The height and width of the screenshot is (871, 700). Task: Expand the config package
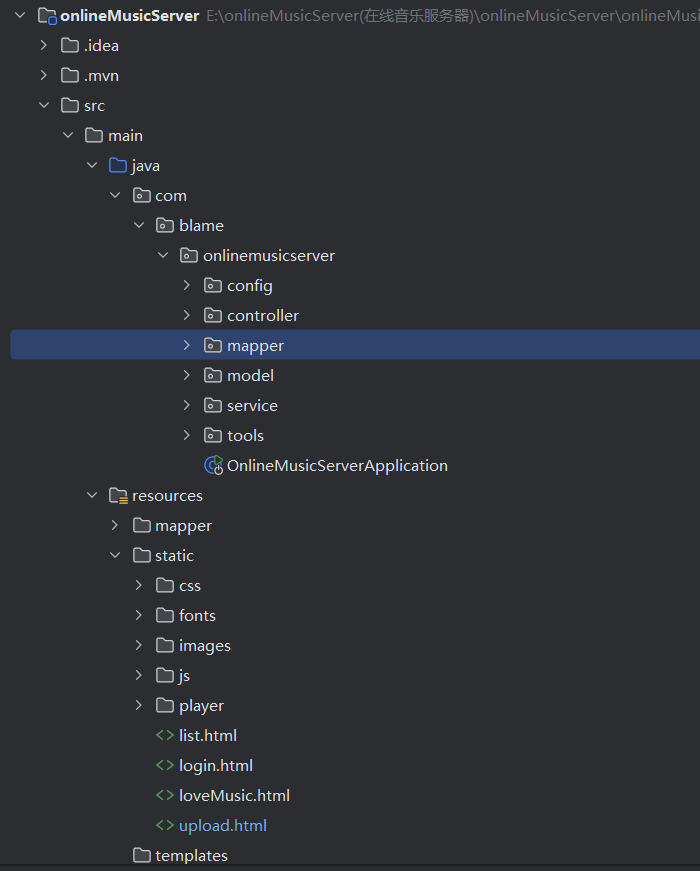pyautogui.click(x=187, y=285)
